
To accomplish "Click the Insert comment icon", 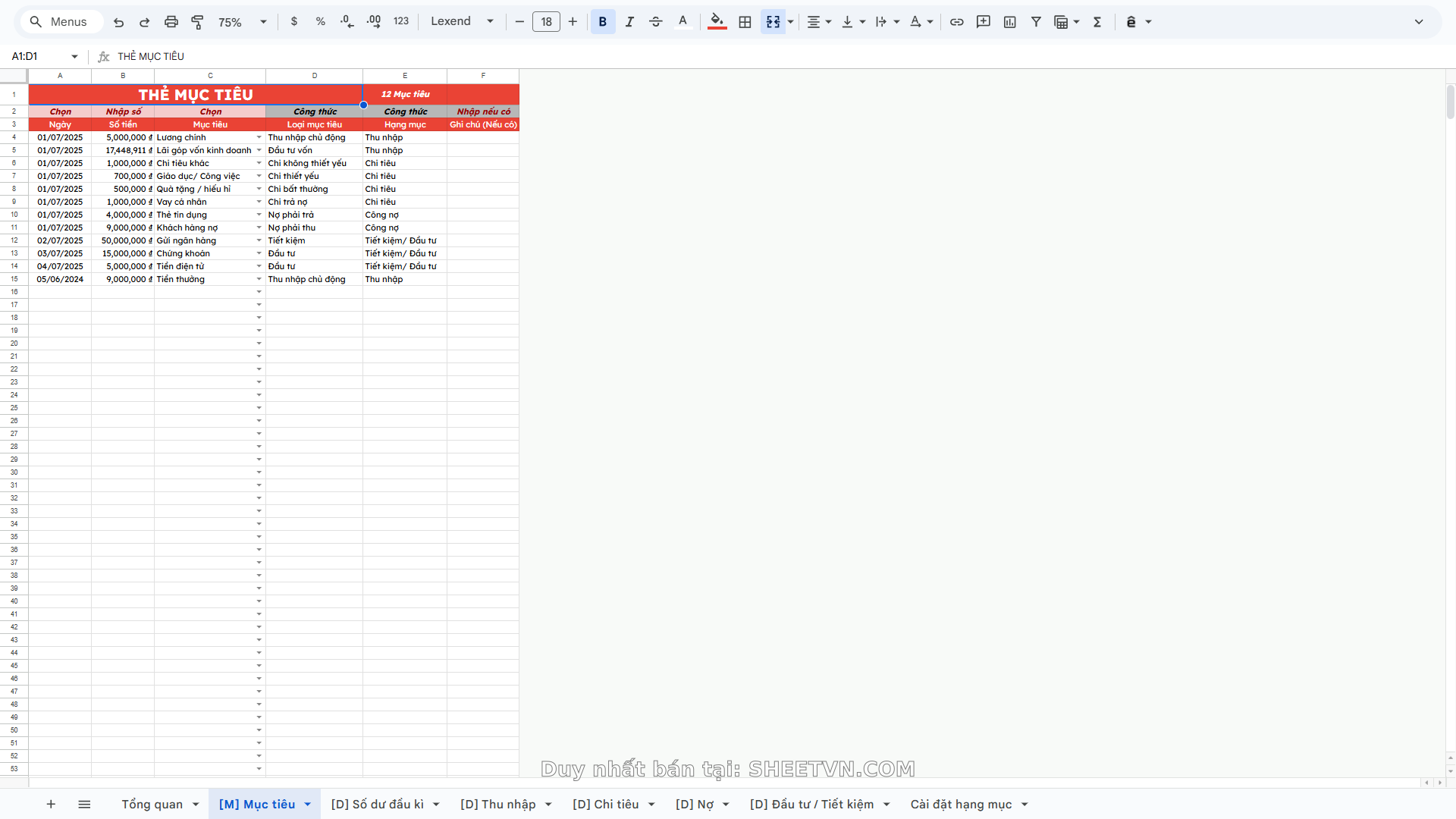I will (x=984, y=22).
